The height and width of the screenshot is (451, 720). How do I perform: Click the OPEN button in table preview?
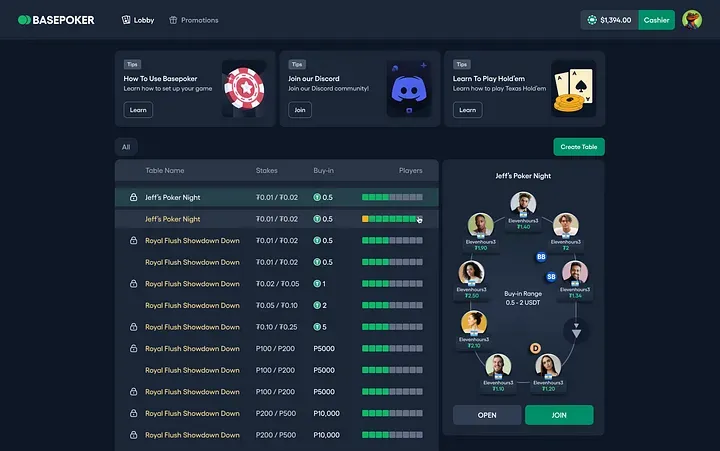[x=487, y=415]
